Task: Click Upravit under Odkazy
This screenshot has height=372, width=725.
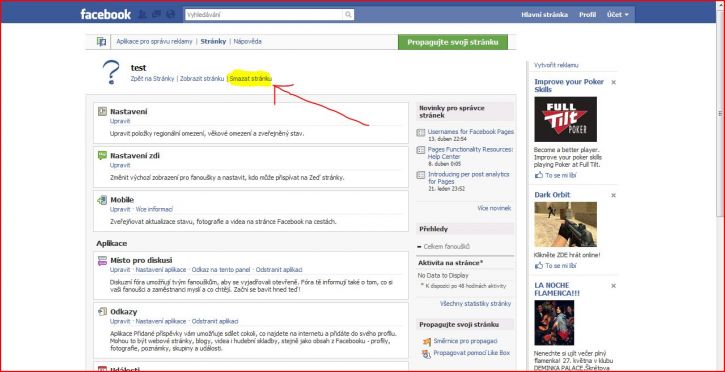Action: [x=120, y=321]
